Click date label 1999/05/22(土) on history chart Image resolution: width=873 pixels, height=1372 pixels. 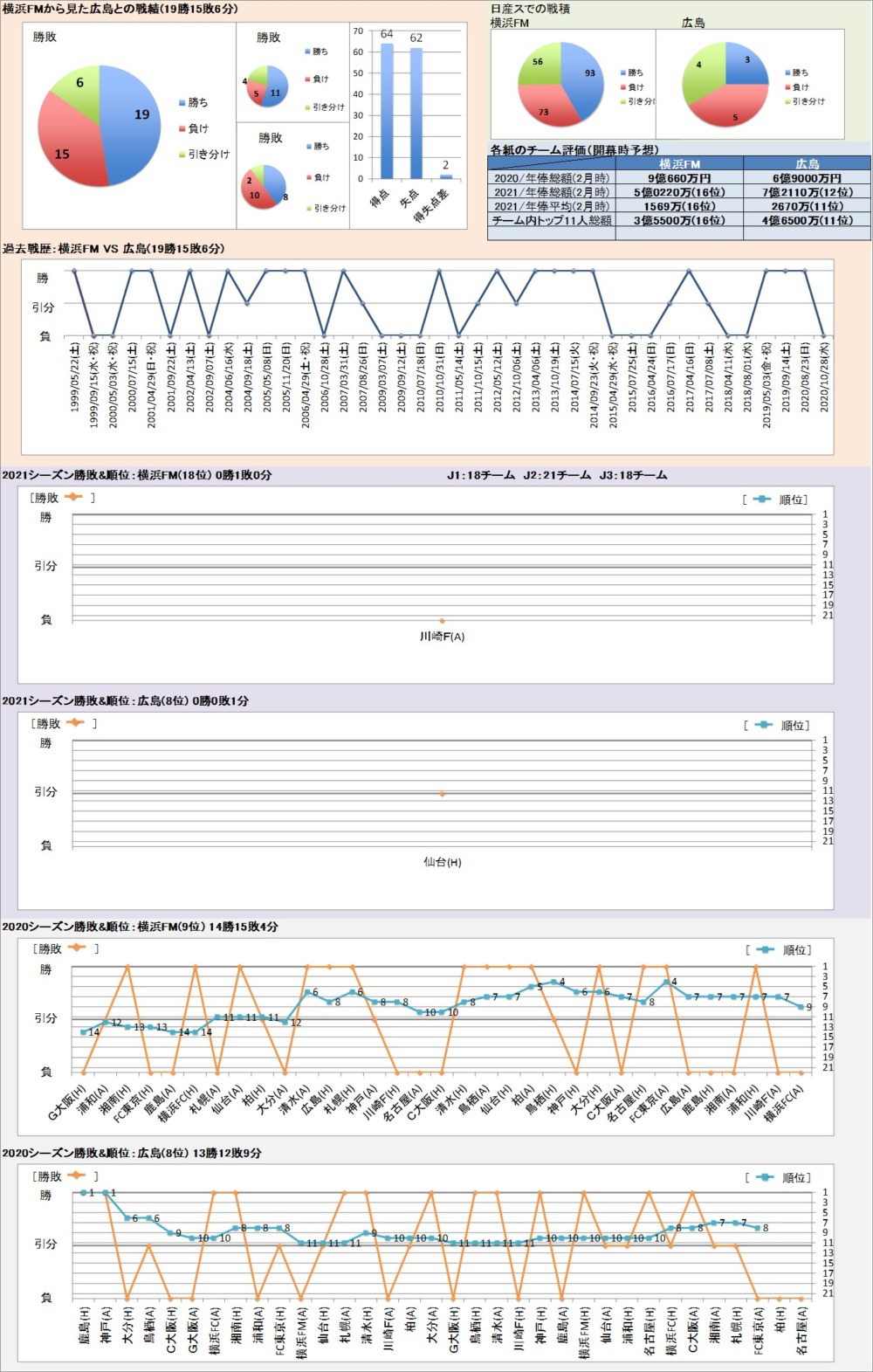coord(75,376)
